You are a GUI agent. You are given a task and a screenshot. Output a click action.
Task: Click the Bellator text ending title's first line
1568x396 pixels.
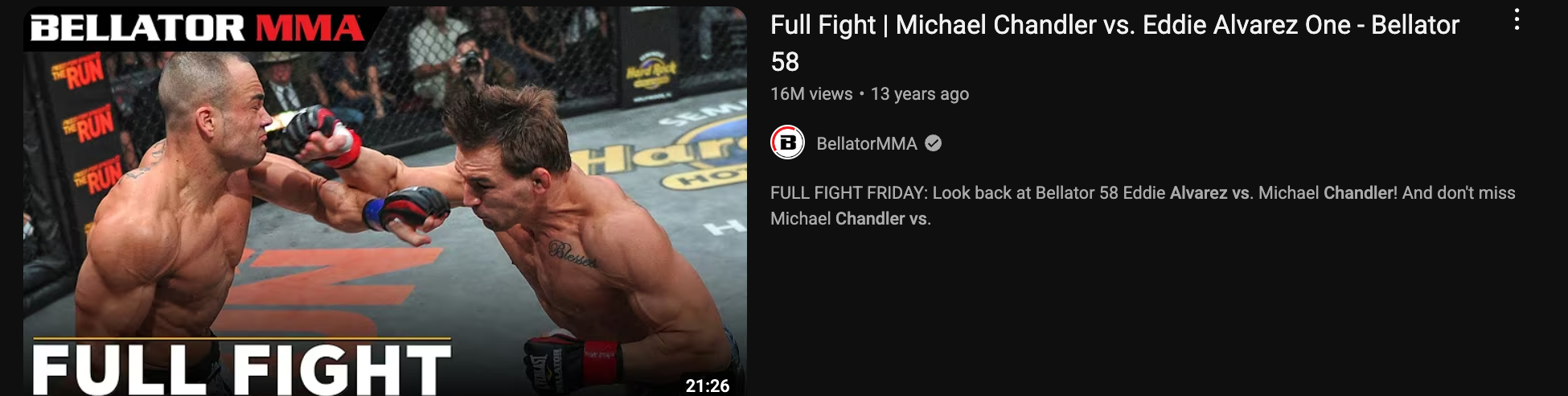pos(1414,25)
